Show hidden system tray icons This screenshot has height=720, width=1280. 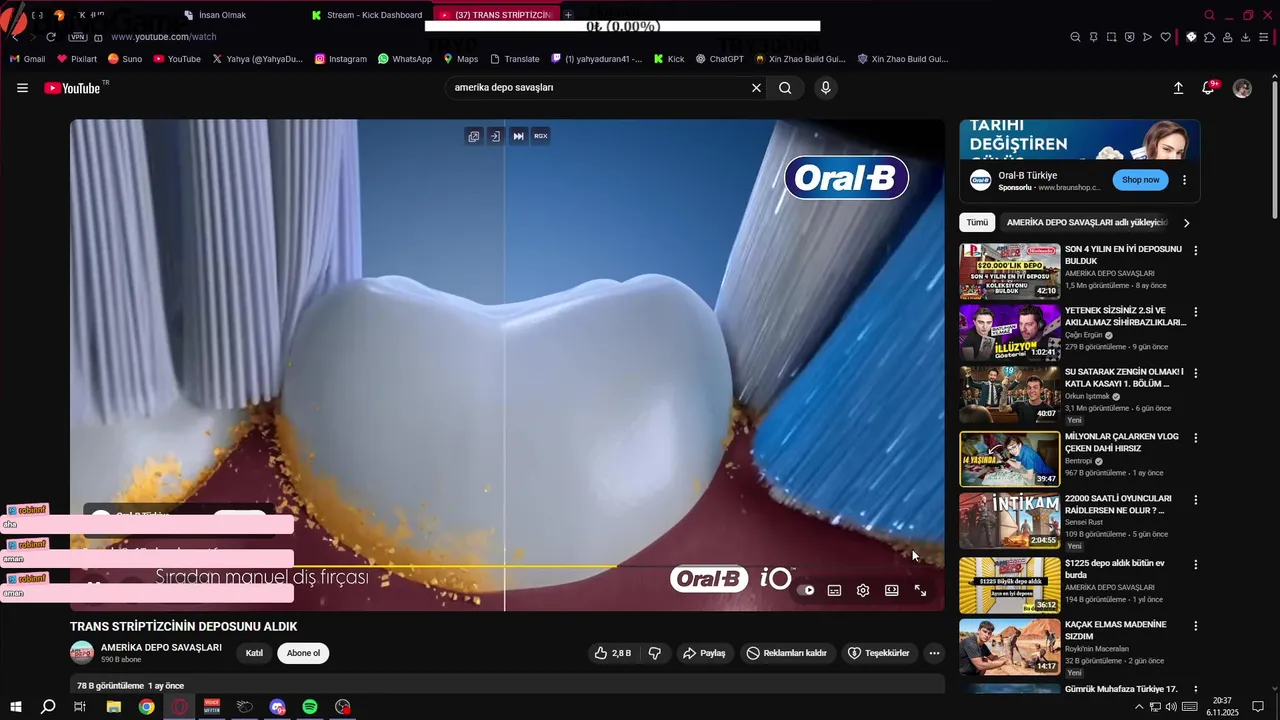[x=1138, y=707]
